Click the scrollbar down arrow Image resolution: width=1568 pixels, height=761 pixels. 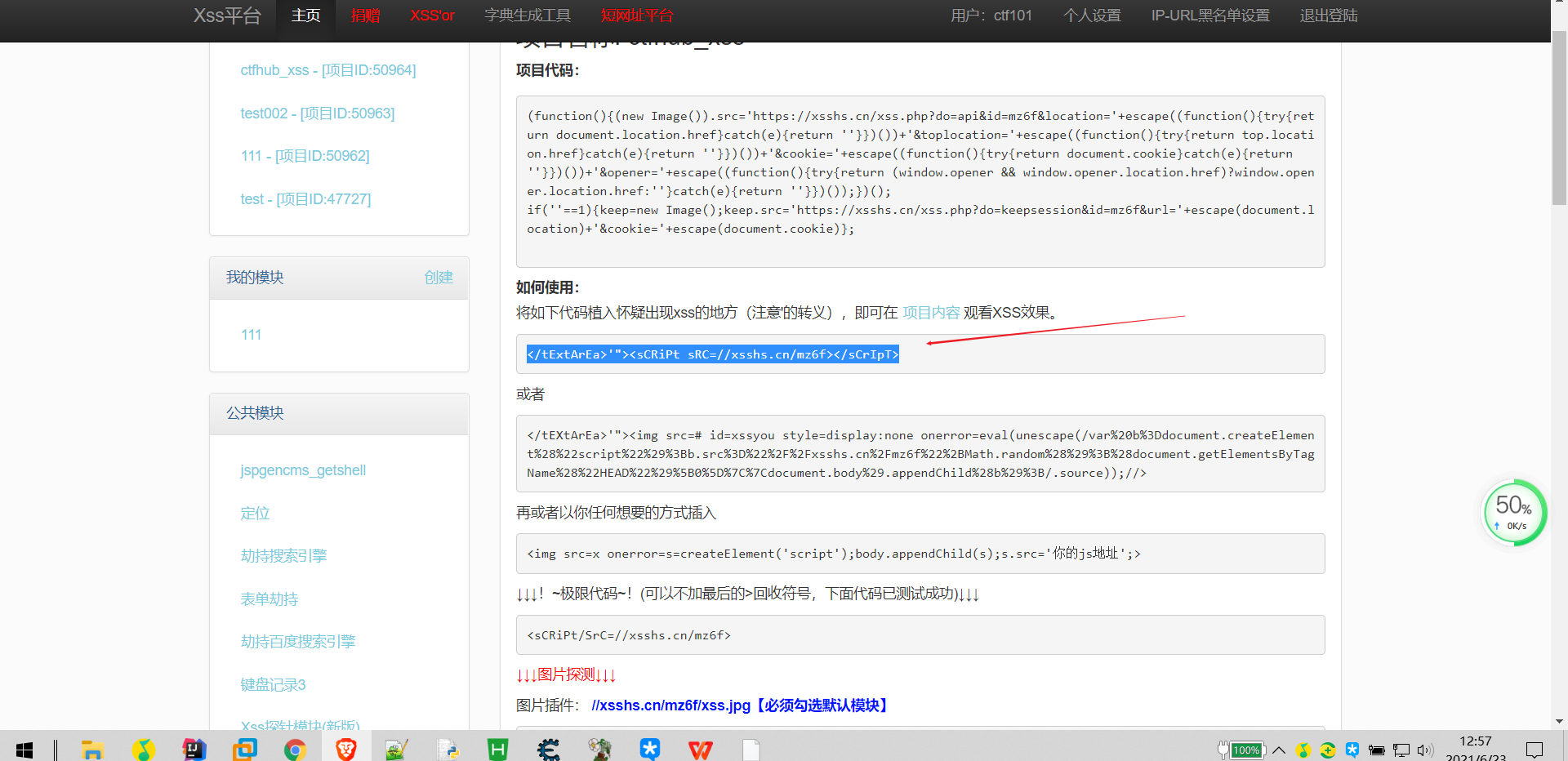point(1559,722)
